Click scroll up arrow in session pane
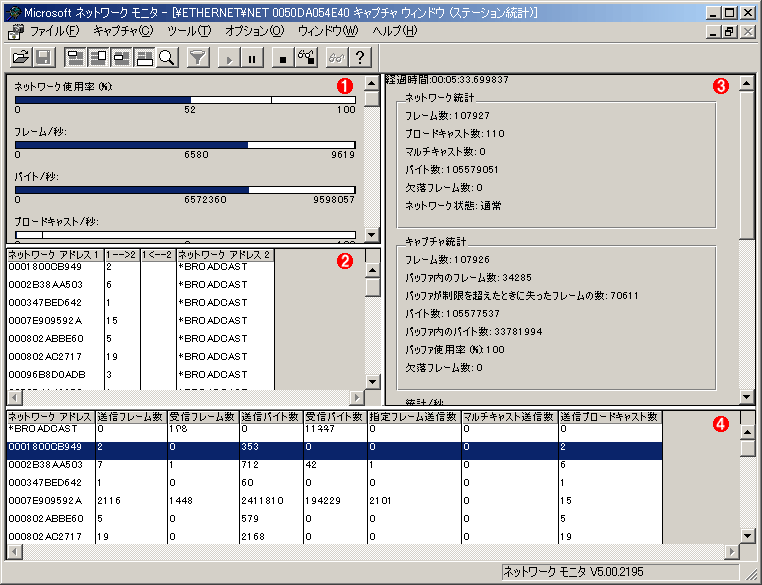This screenshot has height=585, width=762. (x=372, y=270)
